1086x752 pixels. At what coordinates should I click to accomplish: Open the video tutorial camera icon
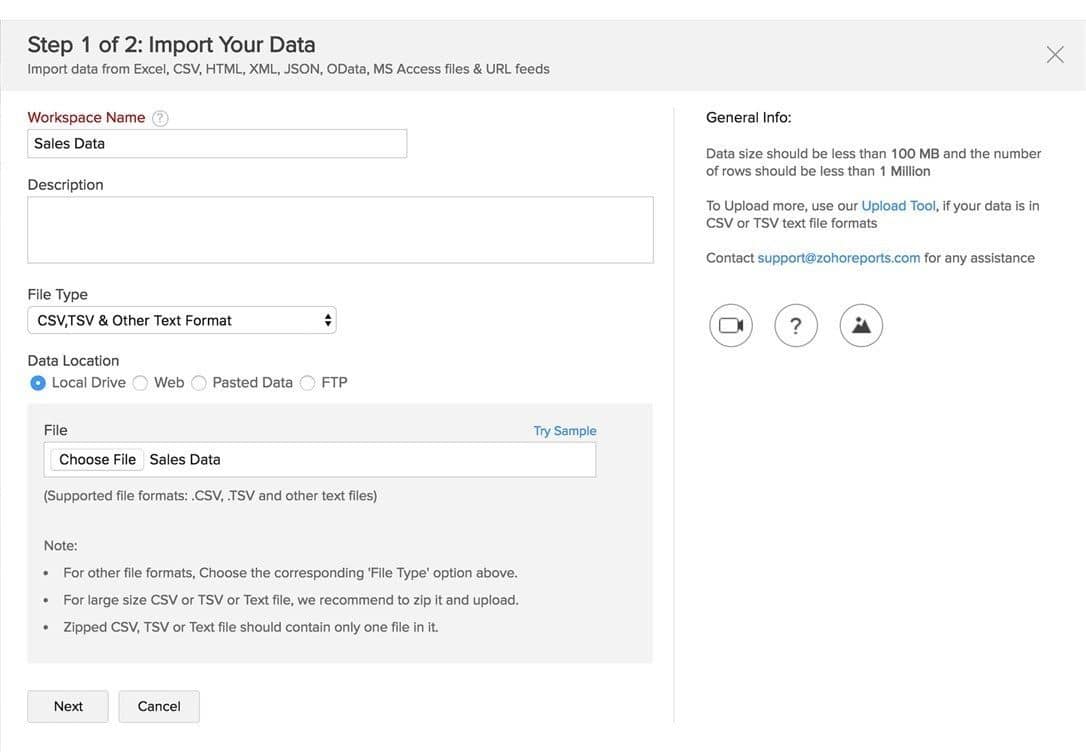coord(731,325)
